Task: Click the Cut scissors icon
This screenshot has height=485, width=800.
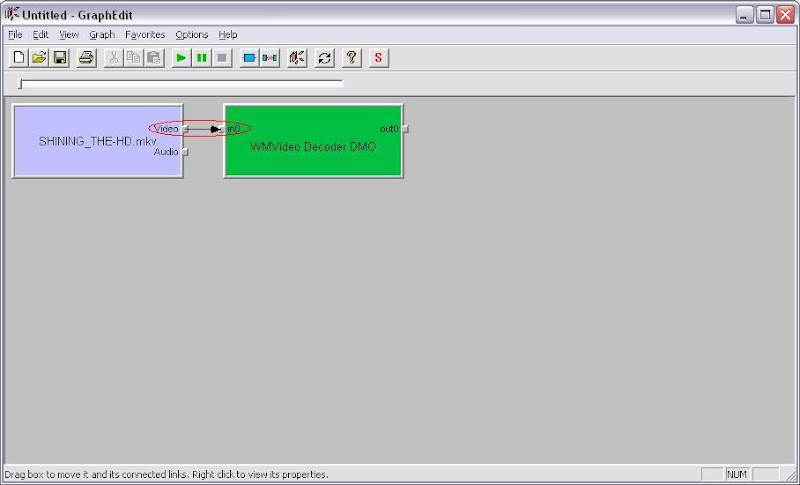Action: pyautogui.click(x=113, y=58)
